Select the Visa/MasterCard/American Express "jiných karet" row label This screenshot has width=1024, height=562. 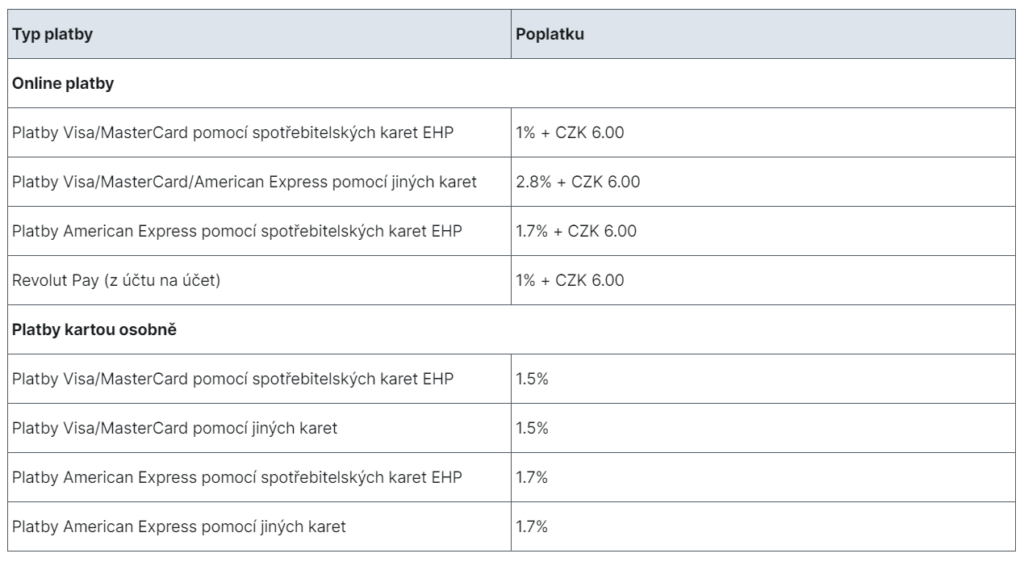click(x=244, y=182)
